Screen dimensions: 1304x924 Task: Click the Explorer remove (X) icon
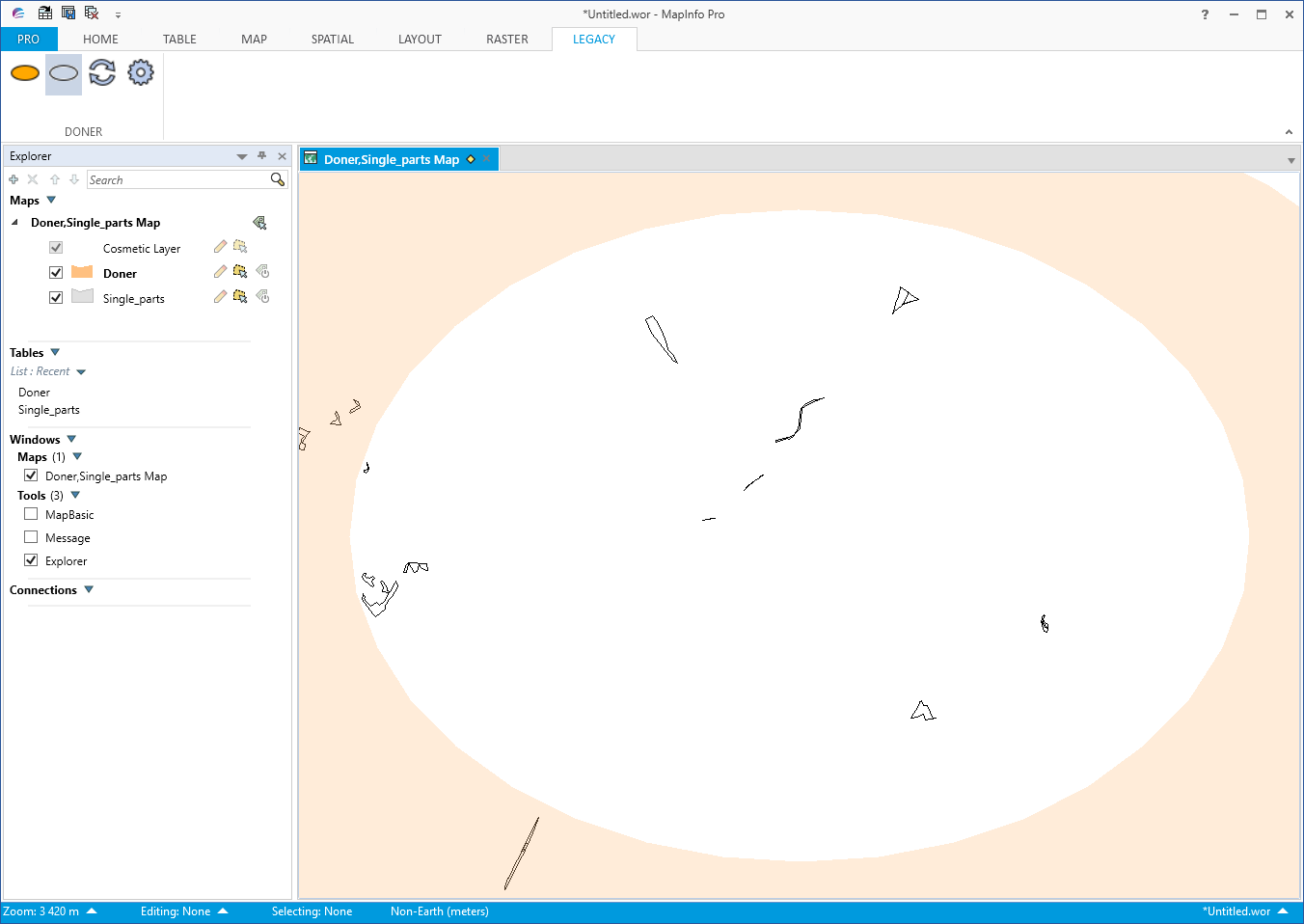tap(33, 179)
